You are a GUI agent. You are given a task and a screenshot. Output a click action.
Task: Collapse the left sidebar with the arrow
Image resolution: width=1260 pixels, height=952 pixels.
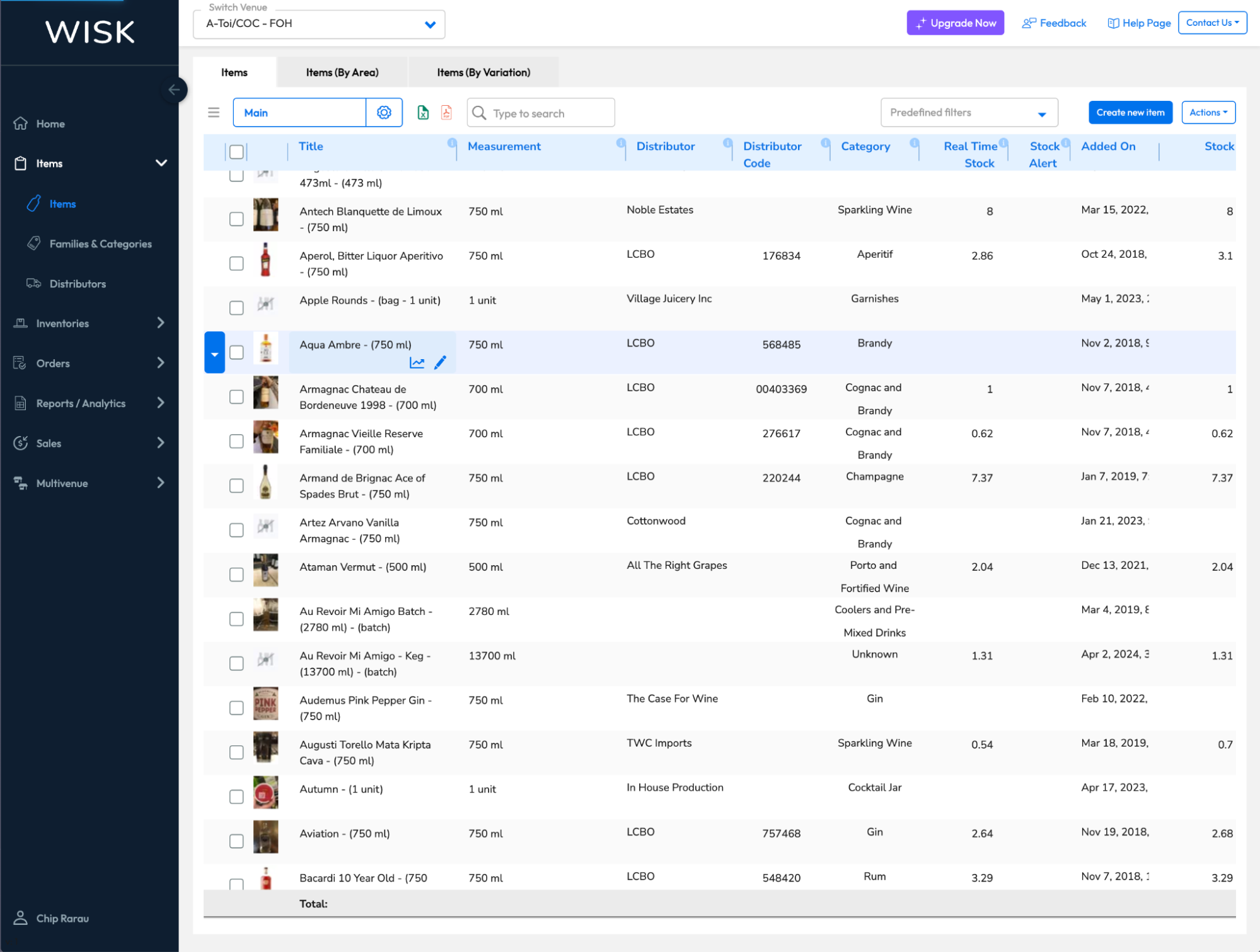[175, 90]
